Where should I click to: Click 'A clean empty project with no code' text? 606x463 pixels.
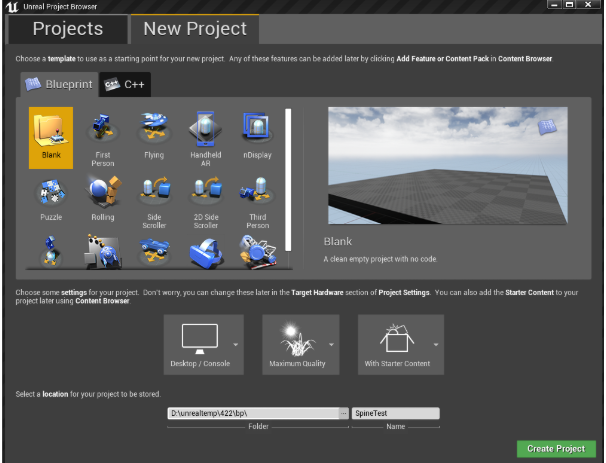(x=380, y=259)
